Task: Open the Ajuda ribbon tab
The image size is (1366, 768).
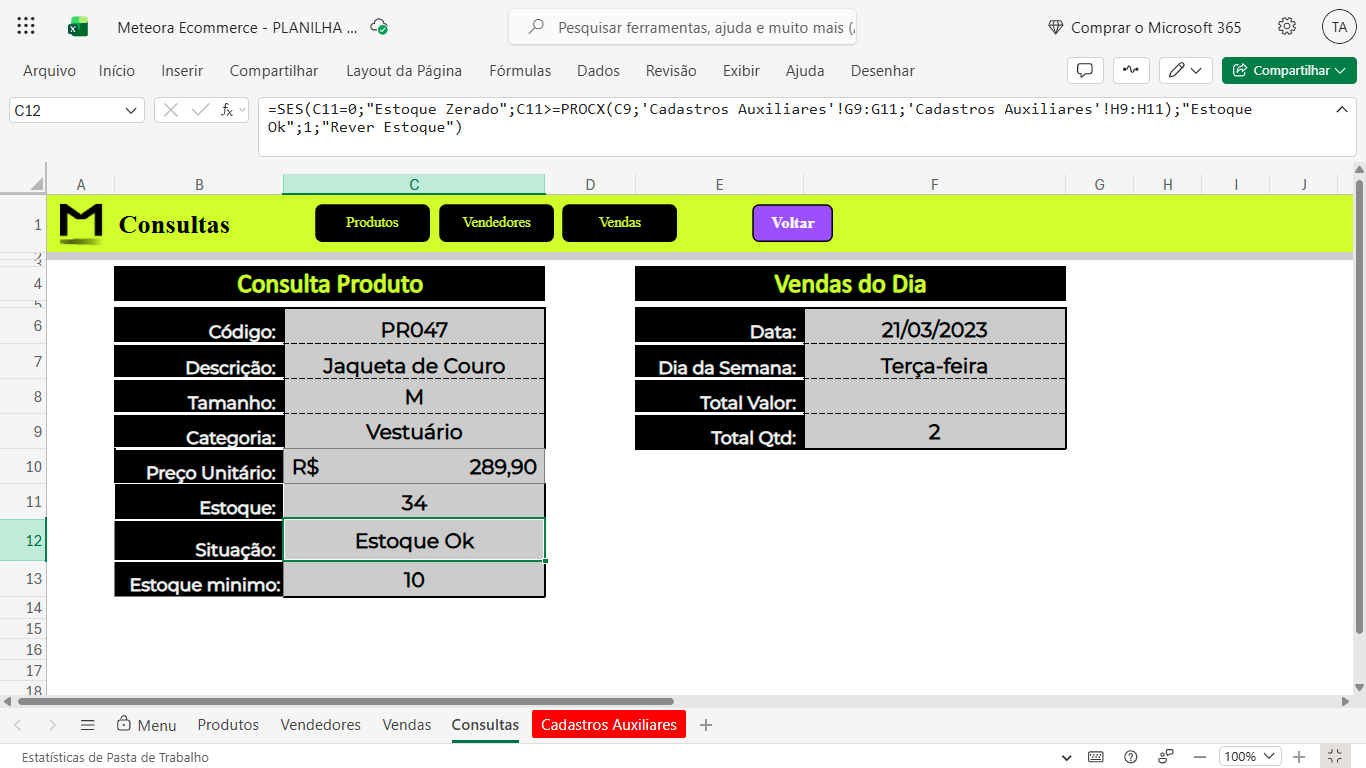Action: (805, 71)
